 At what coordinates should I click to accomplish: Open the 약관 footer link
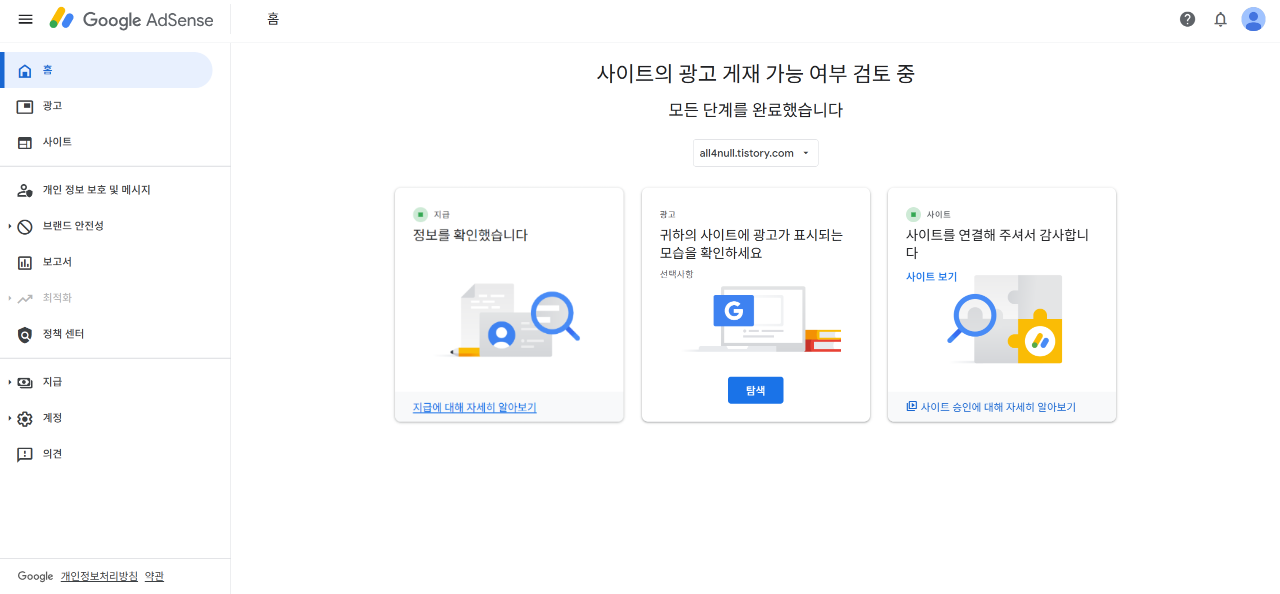point(154,576)
